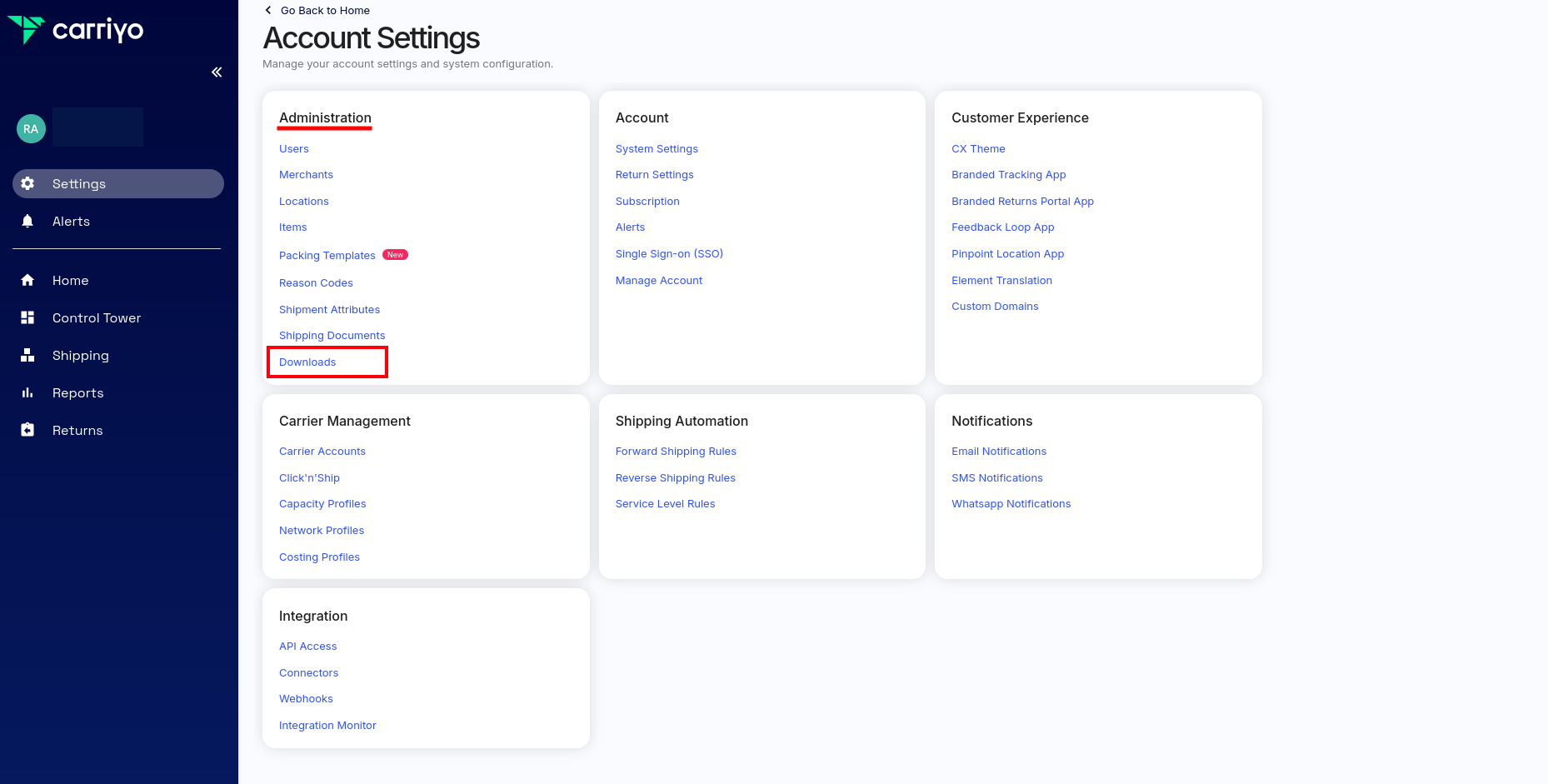
Task: Click the Shipping boxes icon
Action: pos(27,355)
